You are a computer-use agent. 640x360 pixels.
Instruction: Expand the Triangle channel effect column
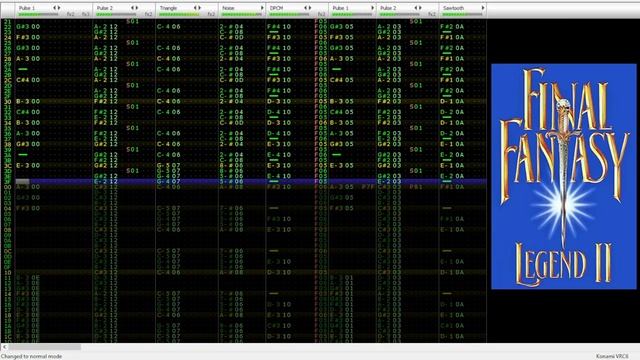(200, 8)
